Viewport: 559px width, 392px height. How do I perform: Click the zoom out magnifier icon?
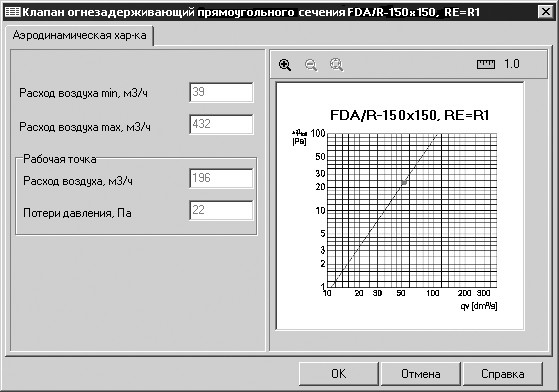pyautogui.click(x=311, y=65)
